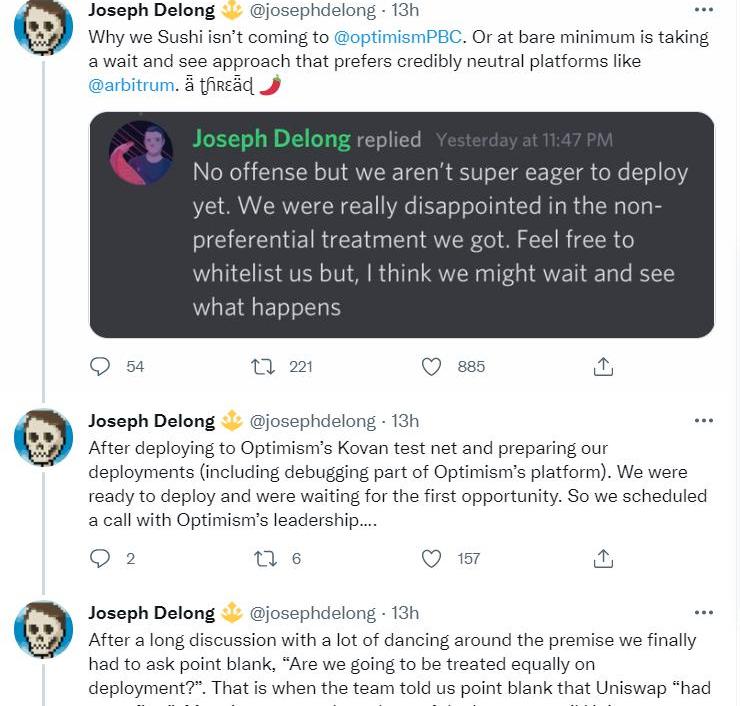The image size is (740, 706).
Task: Open Joseph Delong's name on first tweet
Action: (151, 10)
